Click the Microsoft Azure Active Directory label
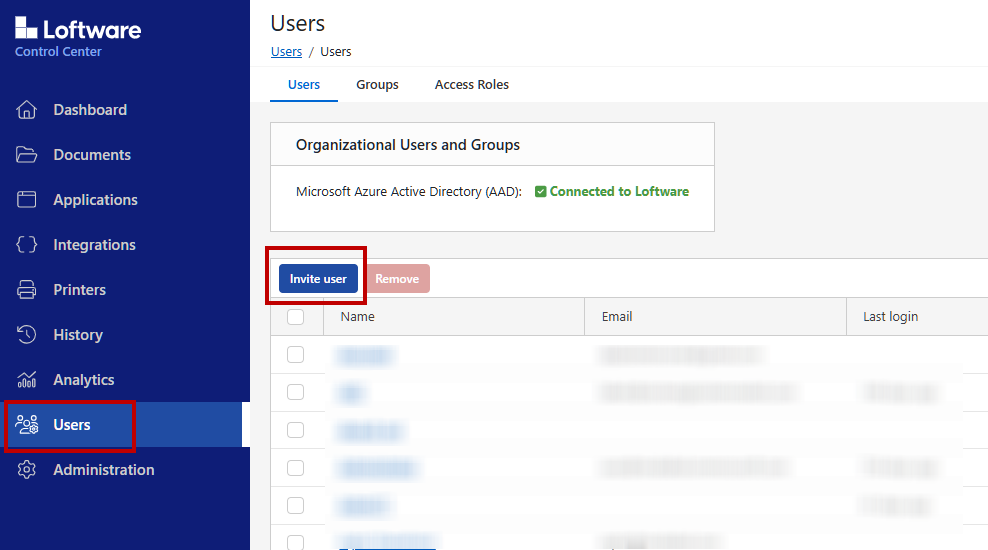 click(409, 192)
